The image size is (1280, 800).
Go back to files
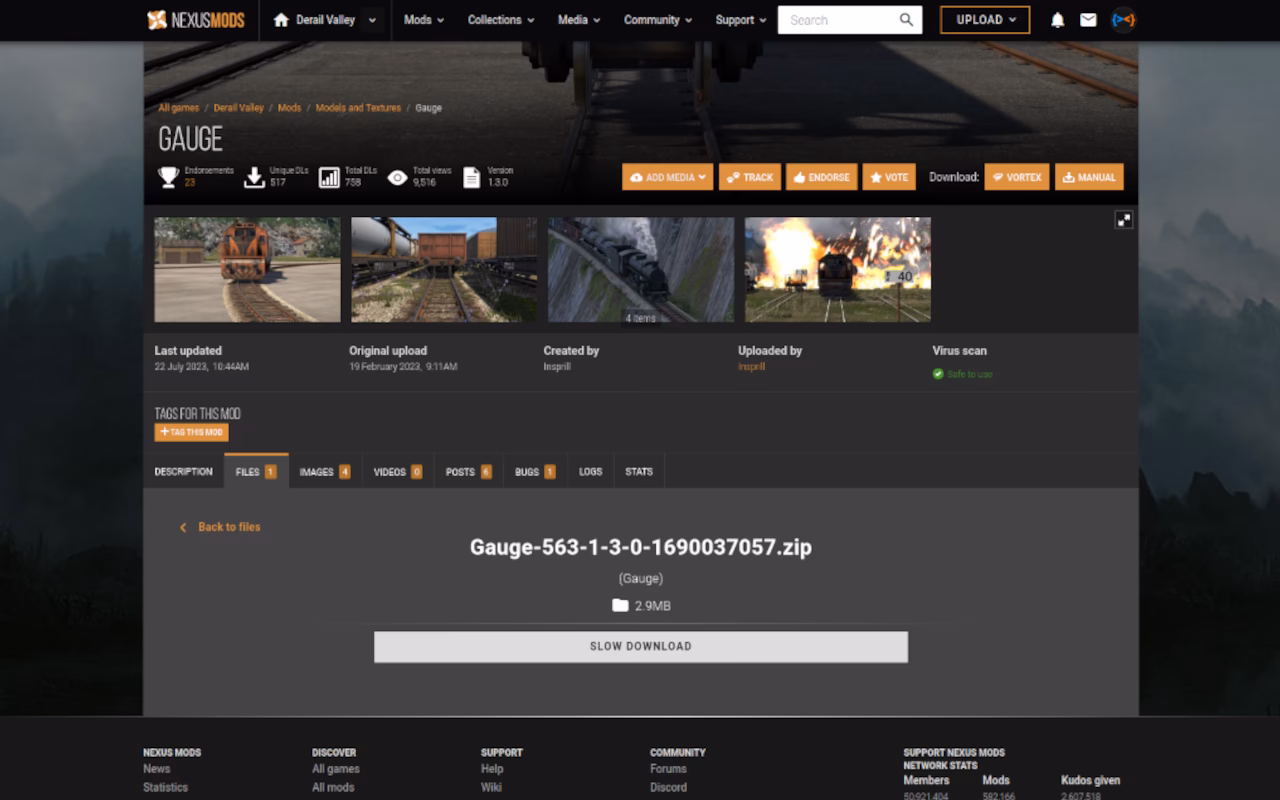229,527
